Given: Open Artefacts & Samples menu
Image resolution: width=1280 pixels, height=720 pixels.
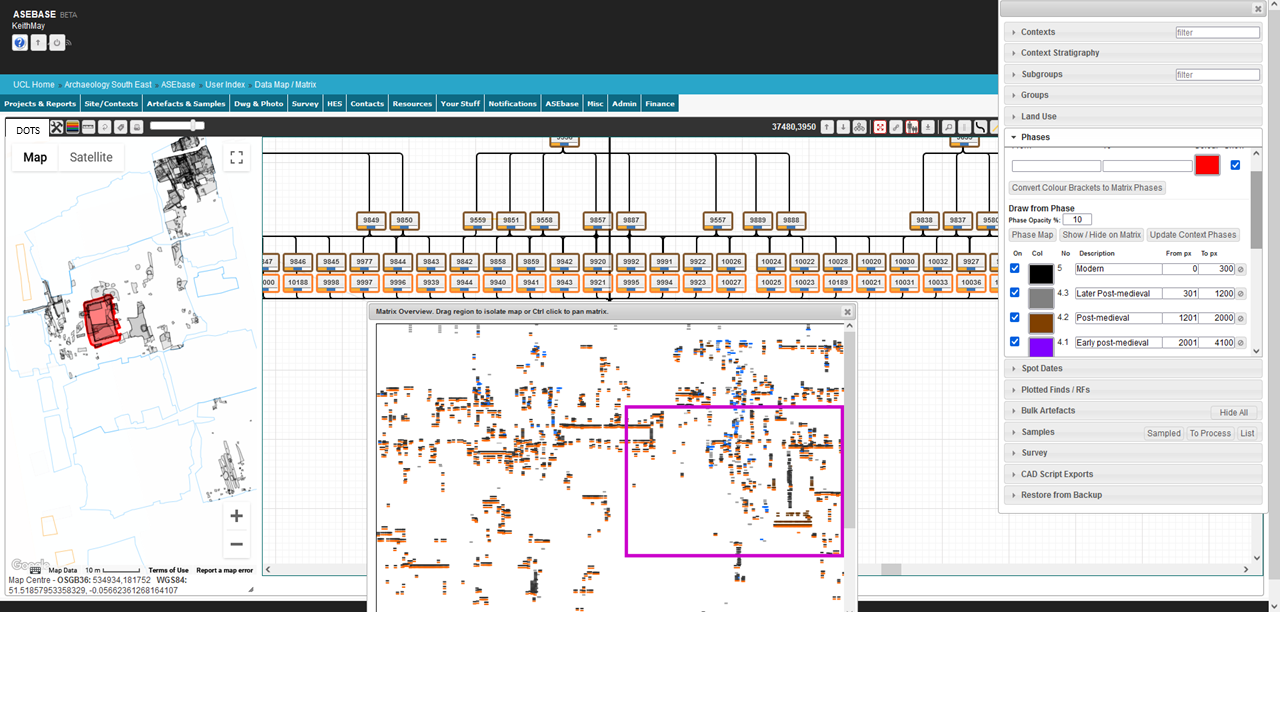Looking at the screenshot, I should pos(186,103).
